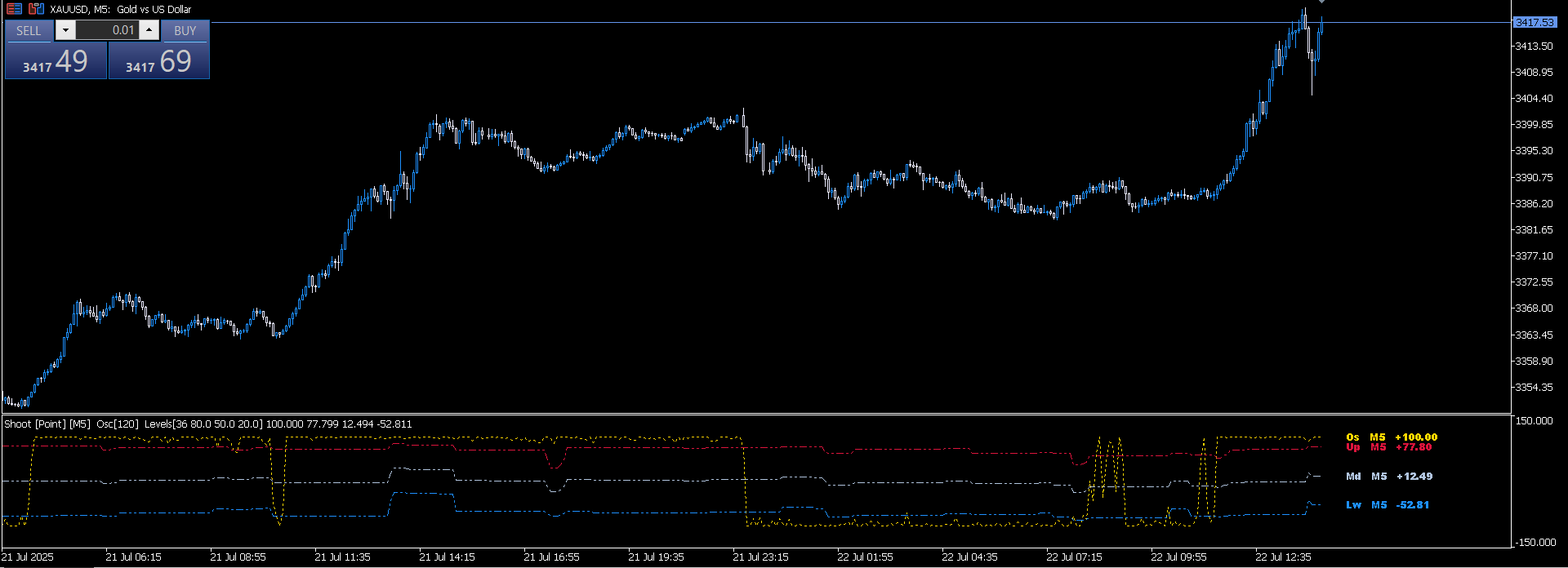Click the Up M5 +77.80 legend entry
The width and height of the screenshot is (1568, 568).
1388,447
